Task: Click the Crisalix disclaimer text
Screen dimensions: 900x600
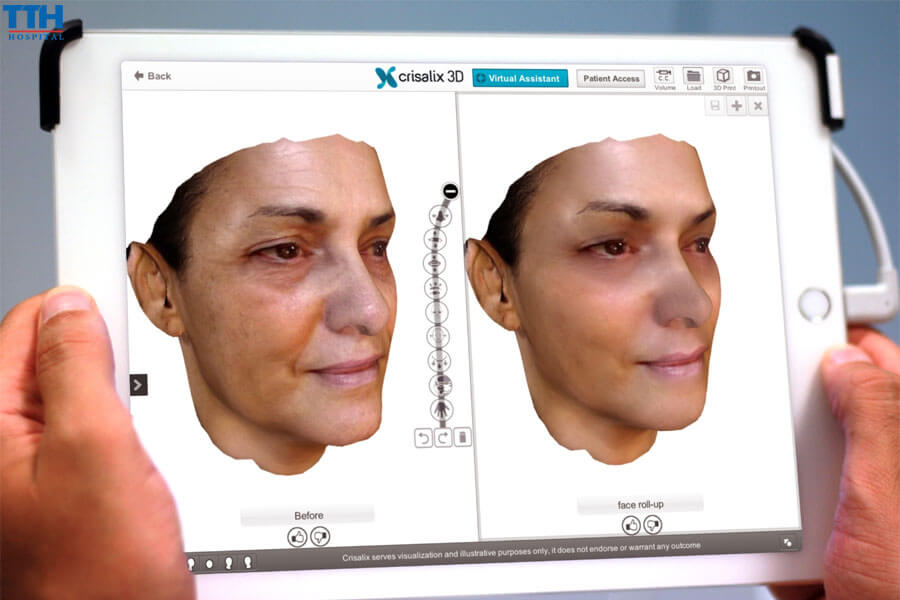Action: [x=521, y=551]
